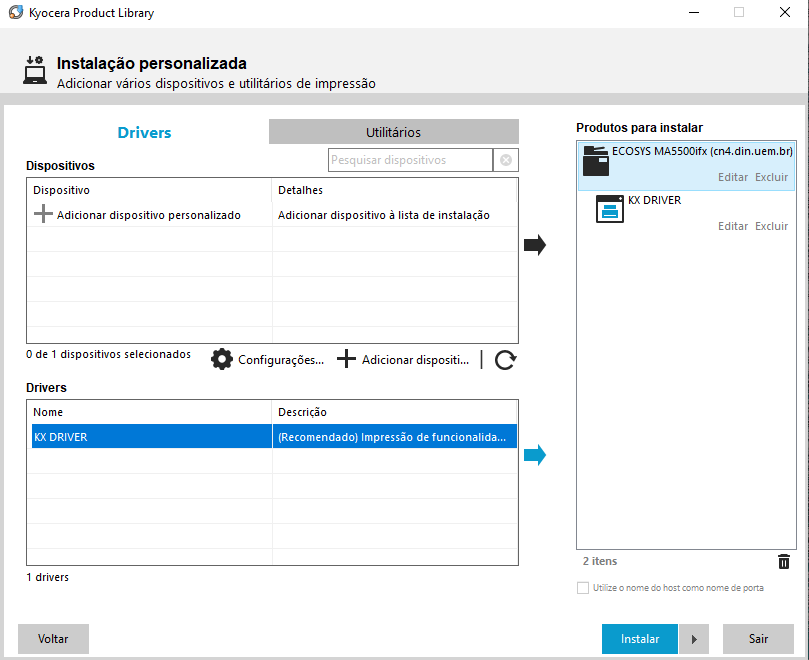Click the trash icon to delete items
Screen dimensions: 809x660
pos(784,562)
